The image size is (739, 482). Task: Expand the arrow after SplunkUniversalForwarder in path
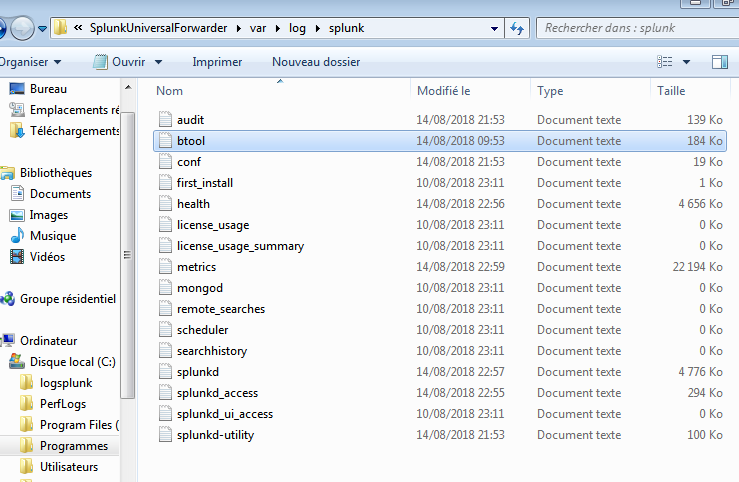(238, 29)
